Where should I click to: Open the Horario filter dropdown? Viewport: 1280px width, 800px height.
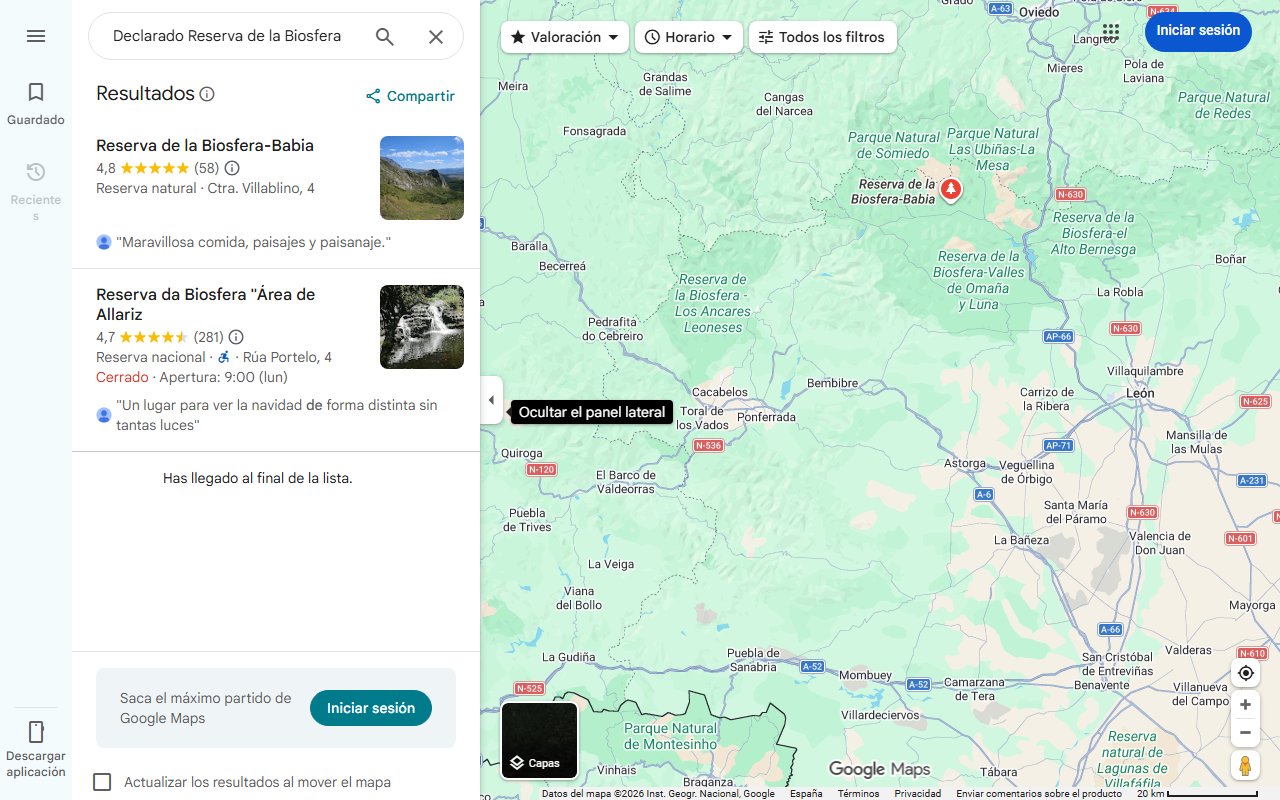coord(688,36)
